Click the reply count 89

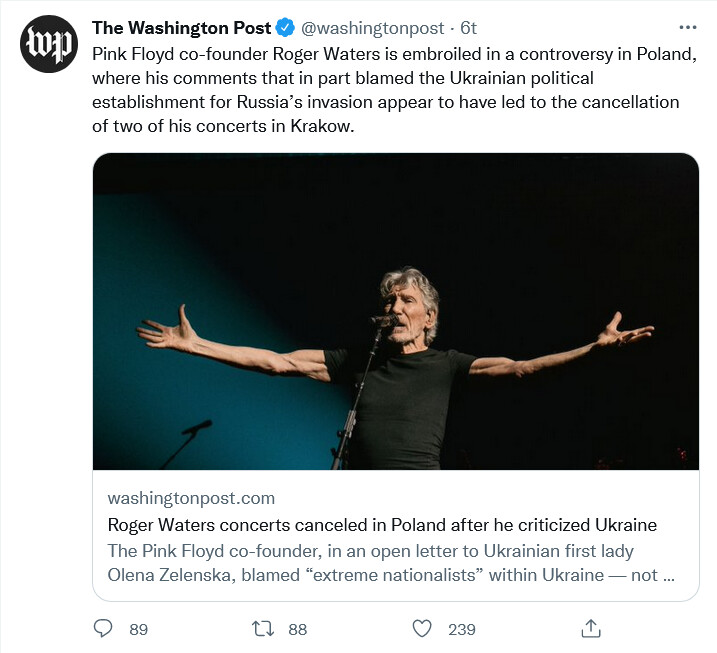click(x=138, y=629)
